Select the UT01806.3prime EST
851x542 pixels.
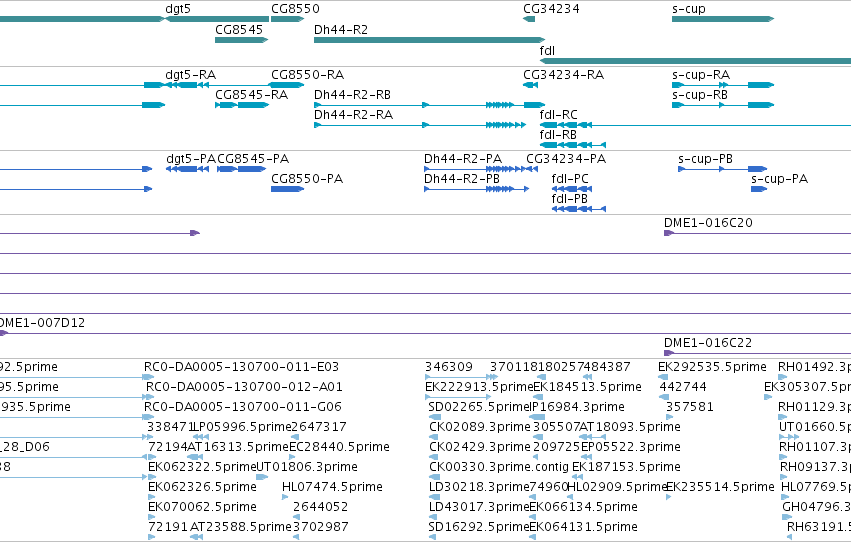pos(262,477)
